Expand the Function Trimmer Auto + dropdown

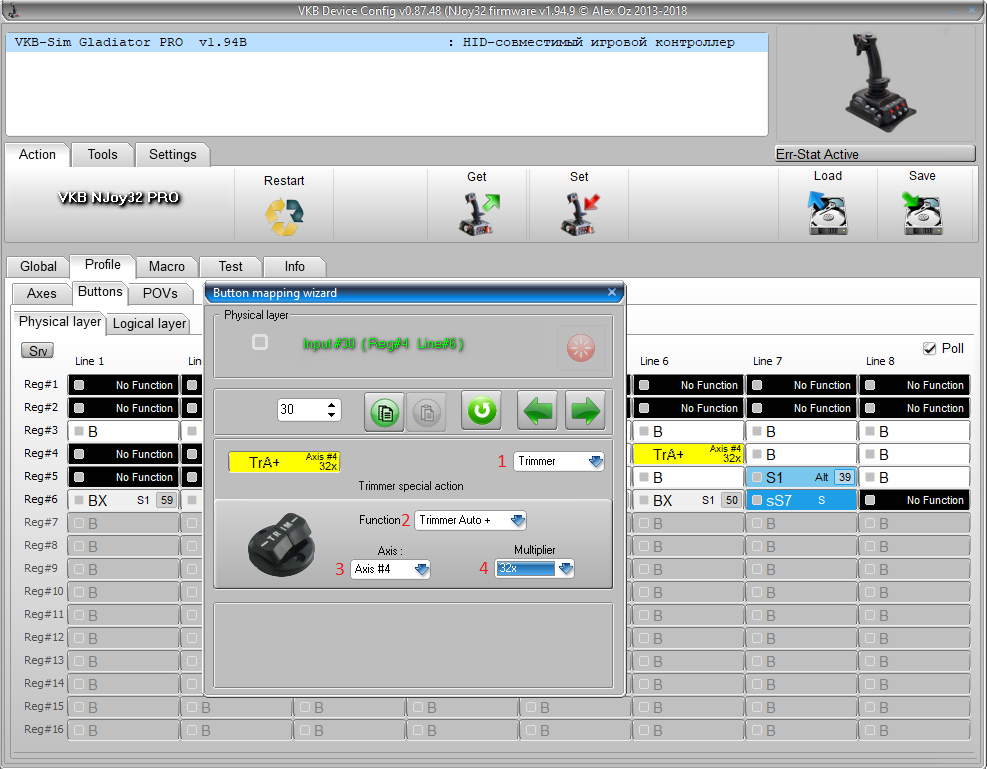pyautogui.click(x=470, y=520)
